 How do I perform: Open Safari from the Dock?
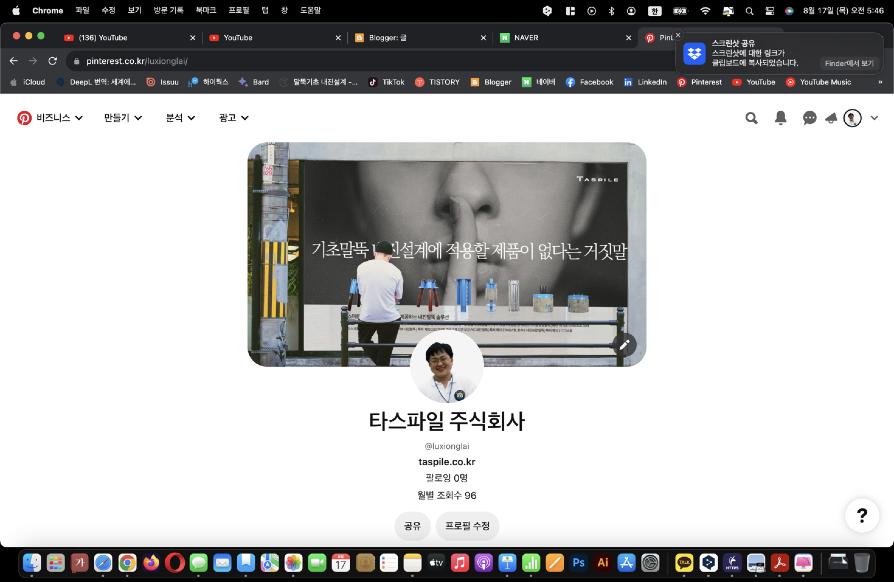pos(103,563)
